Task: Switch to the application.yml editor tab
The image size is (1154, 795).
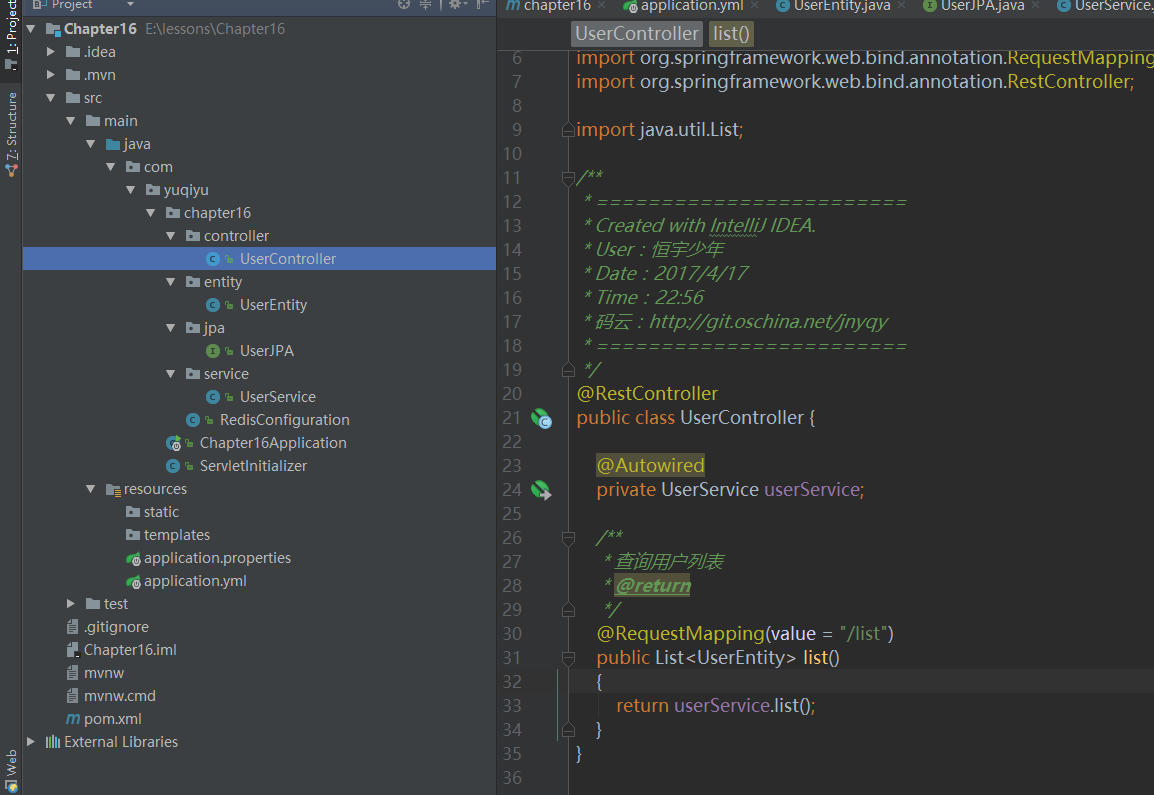Action: 692,6
